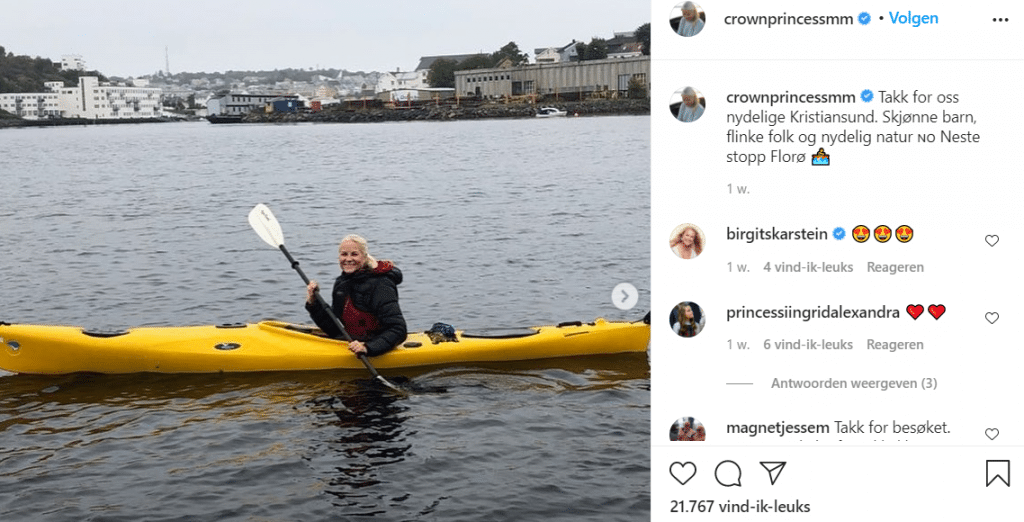This screenshot has height=522, width=1024.
Task: Like magnetjessem's comment with heart
Action: click(x=992, y=434)
